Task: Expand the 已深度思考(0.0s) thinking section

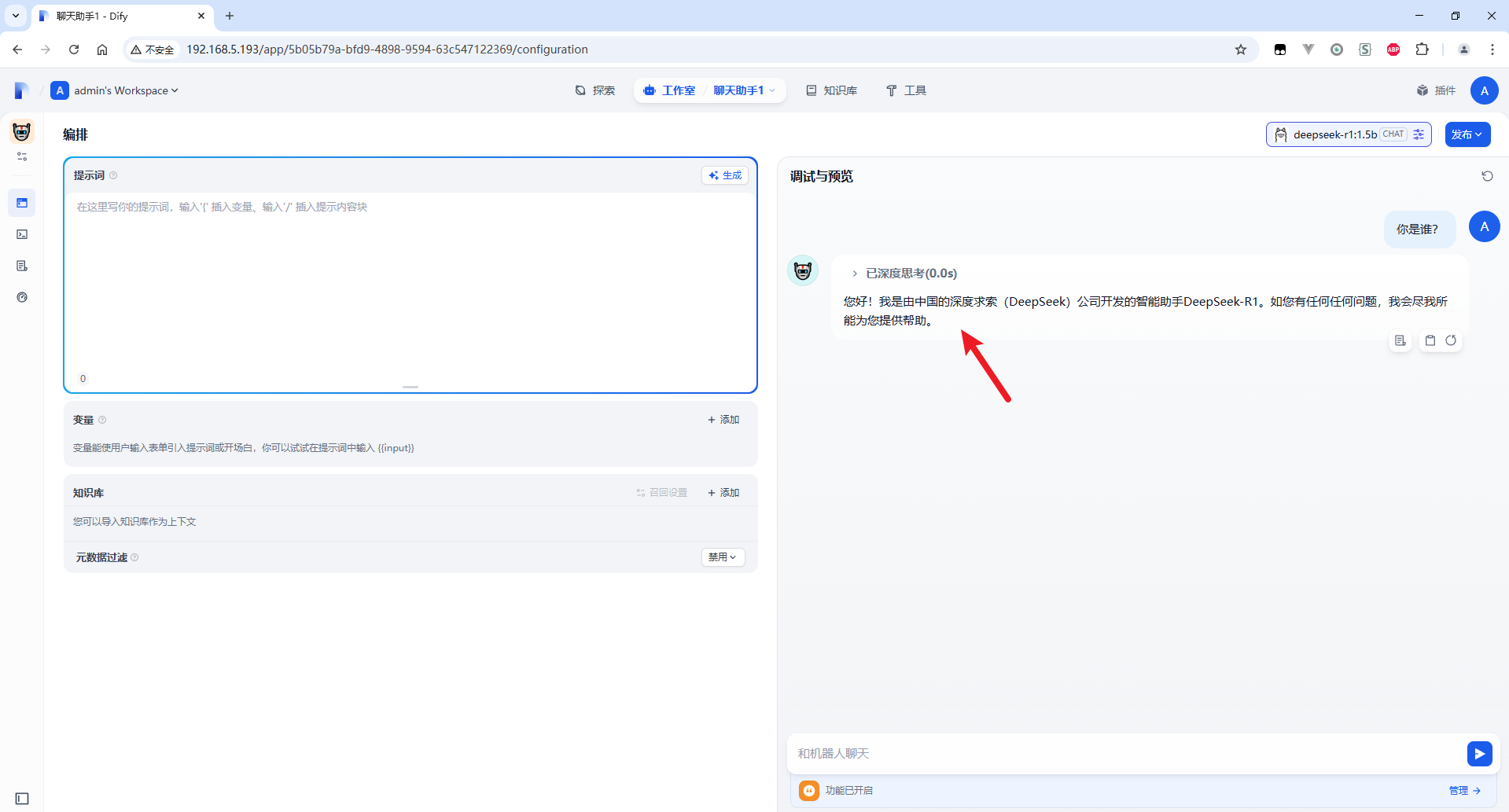Action: pos(904,274)
